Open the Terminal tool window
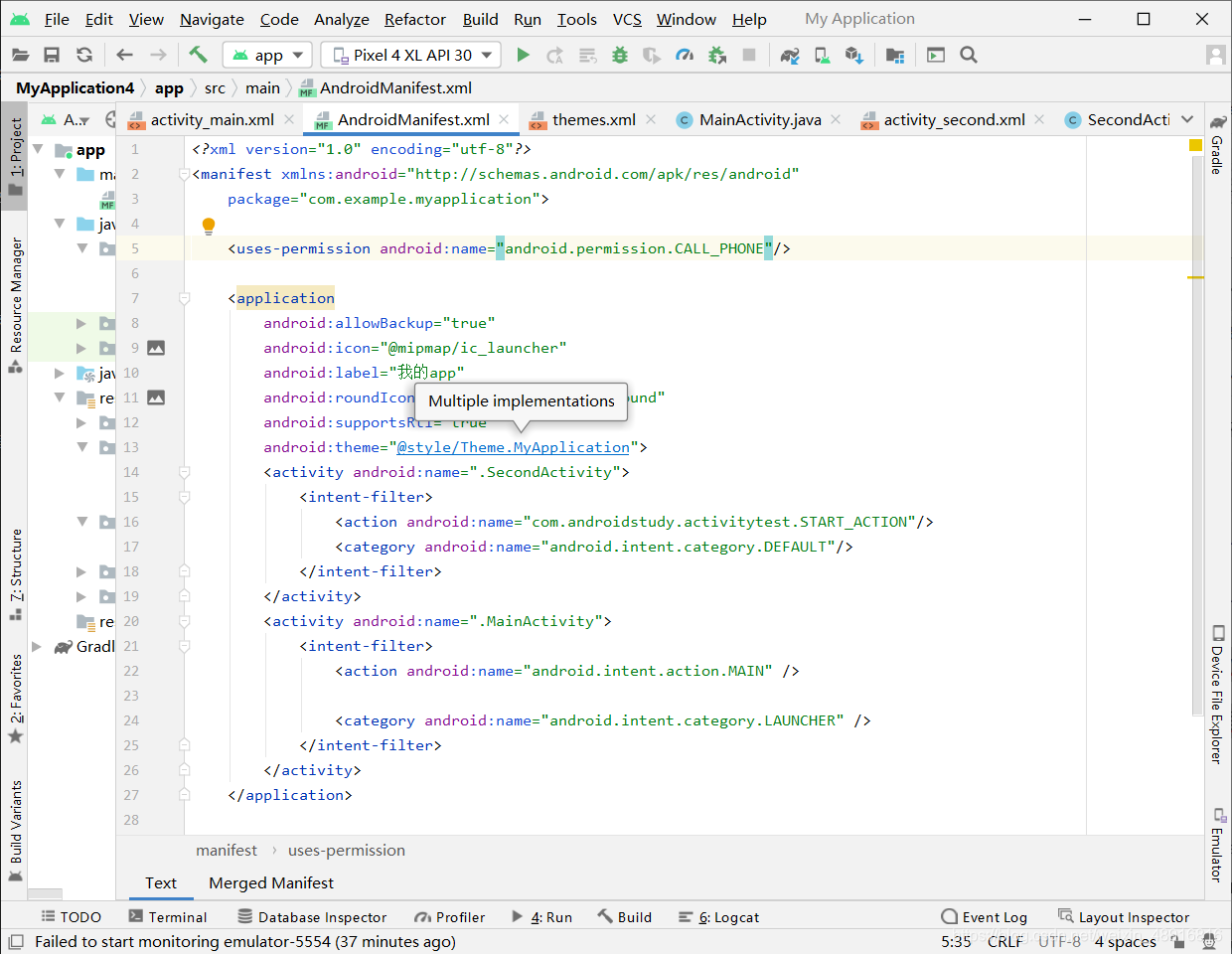Screen dimensions: 1232x954 (176, 916)
